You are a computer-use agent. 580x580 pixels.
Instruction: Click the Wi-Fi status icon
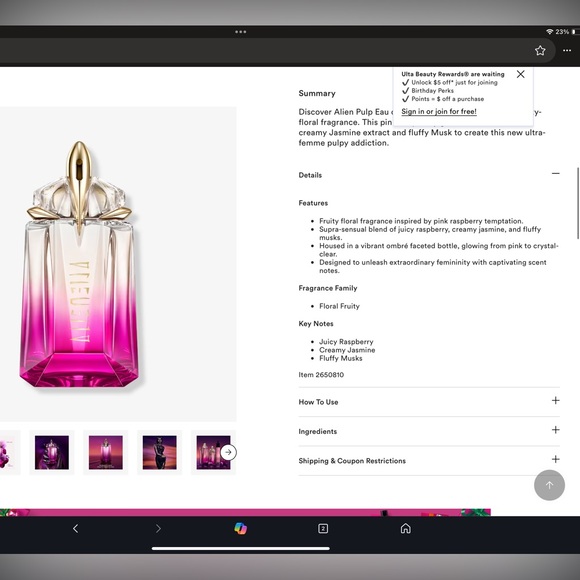coord(549,32)
